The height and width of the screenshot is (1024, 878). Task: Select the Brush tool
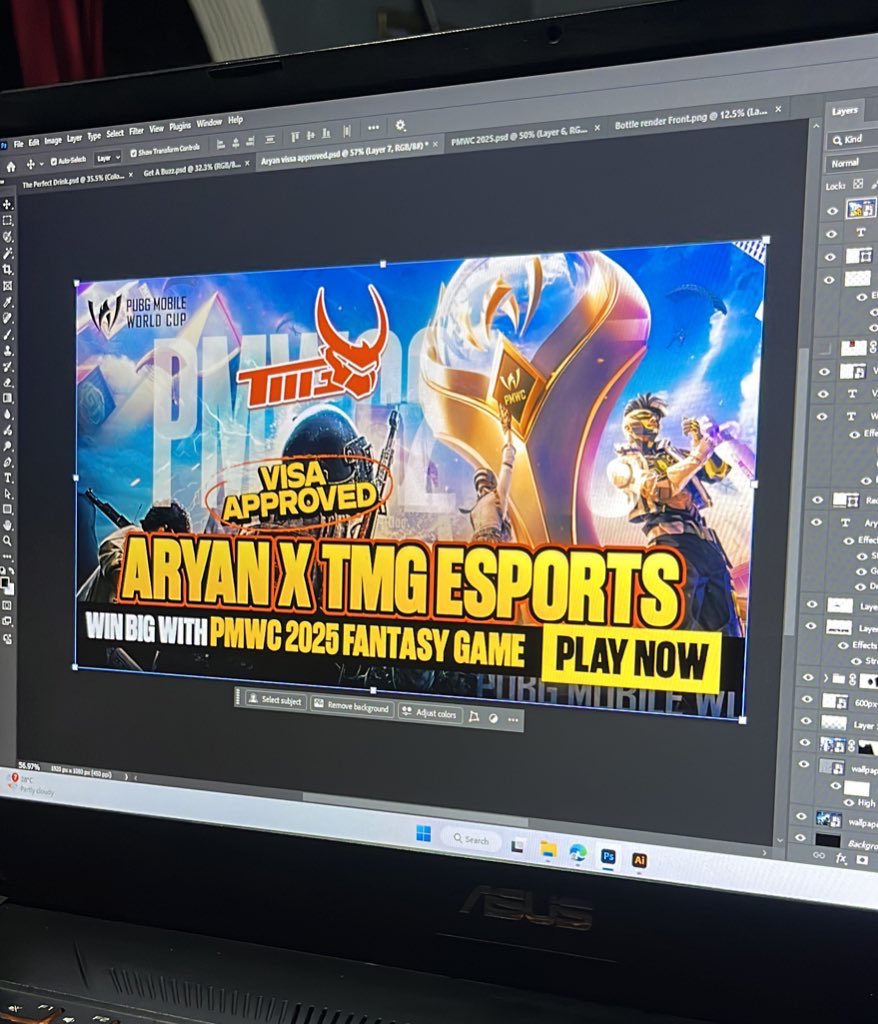(x=7, y=334)
